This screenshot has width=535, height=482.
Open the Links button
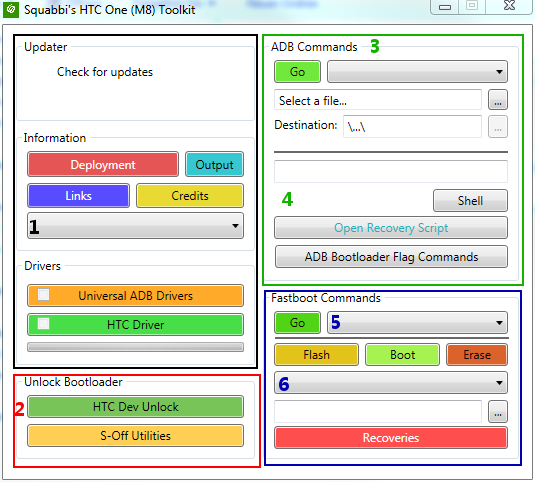(78, 196)
